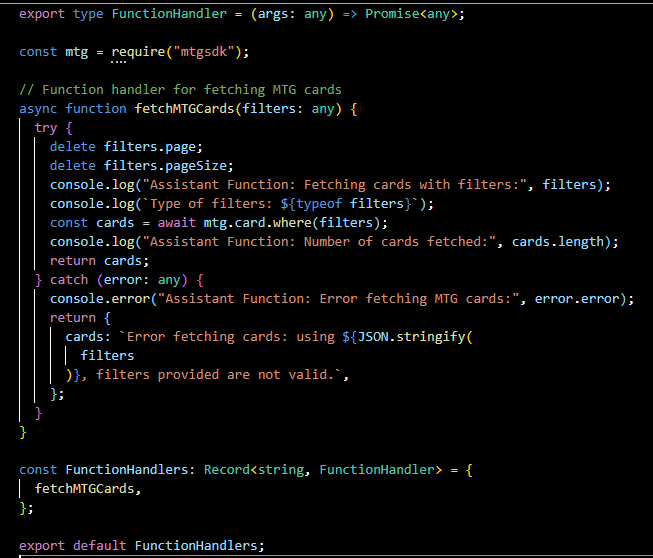Click the fetchMTGCards function name in its declaration
Image resolution: width=653 pixels, height=558 pixels.
click(184, 109)
